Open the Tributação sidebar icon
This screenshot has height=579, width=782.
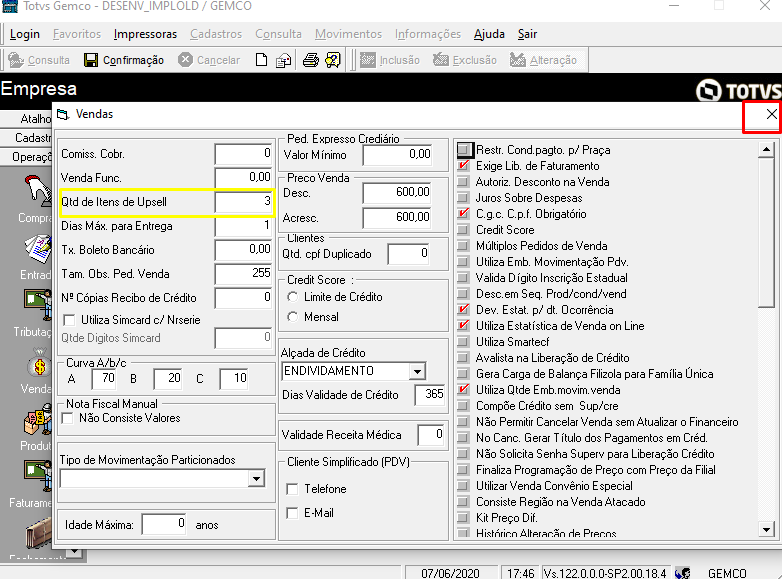point(39,305)
